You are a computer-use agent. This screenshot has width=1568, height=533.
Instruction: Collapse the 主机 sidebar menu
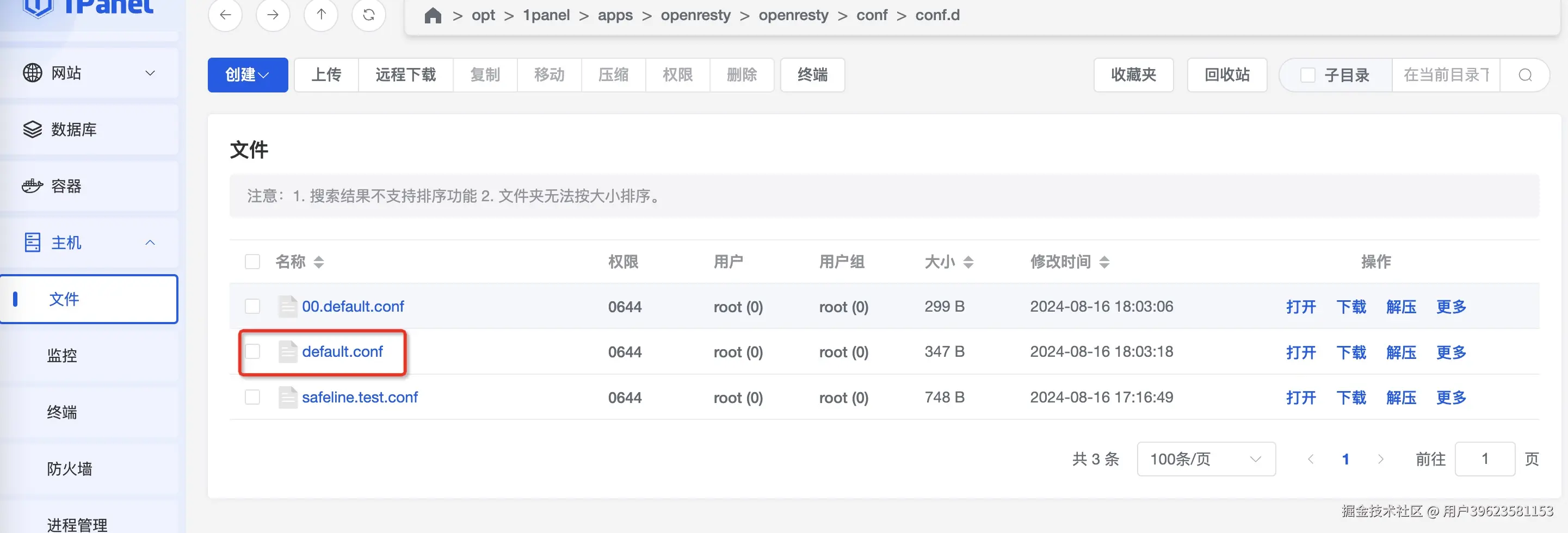[x=150, y=243]
